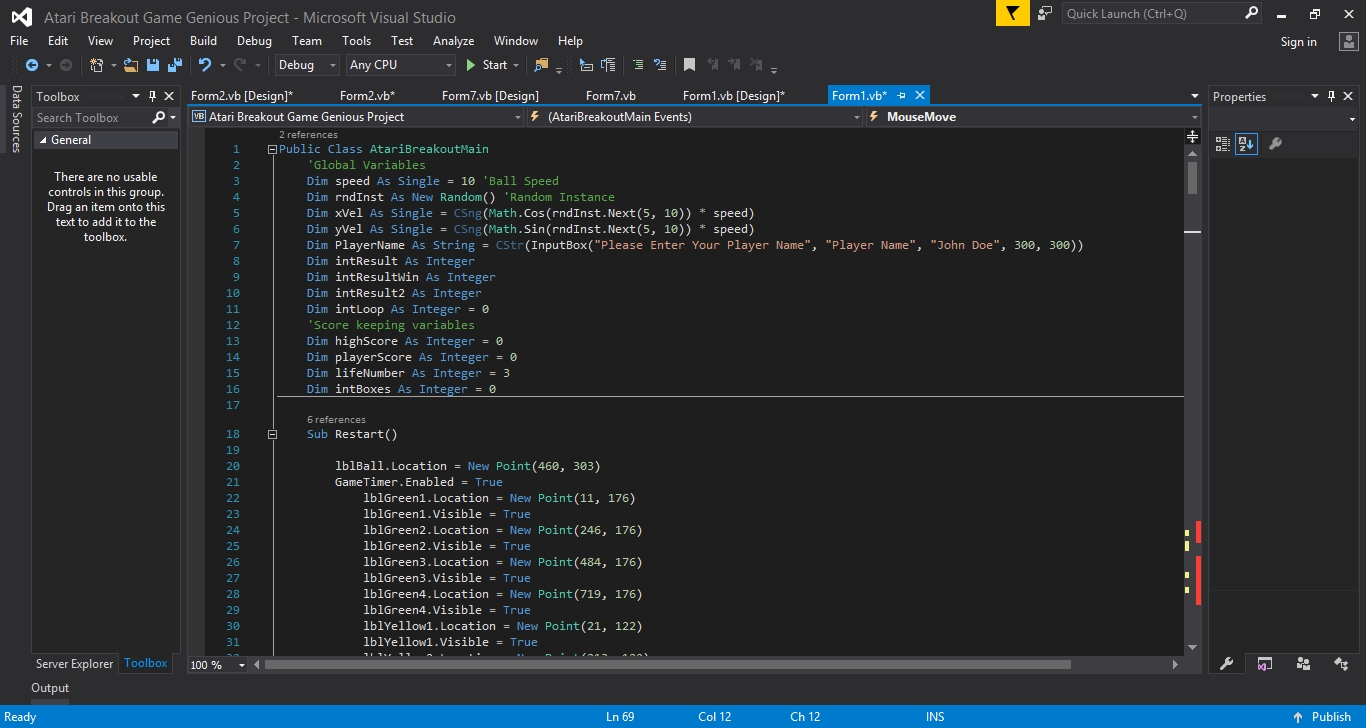Click the Open File folder icon
The image size is (1366, 728).
[x=131, y=65]
